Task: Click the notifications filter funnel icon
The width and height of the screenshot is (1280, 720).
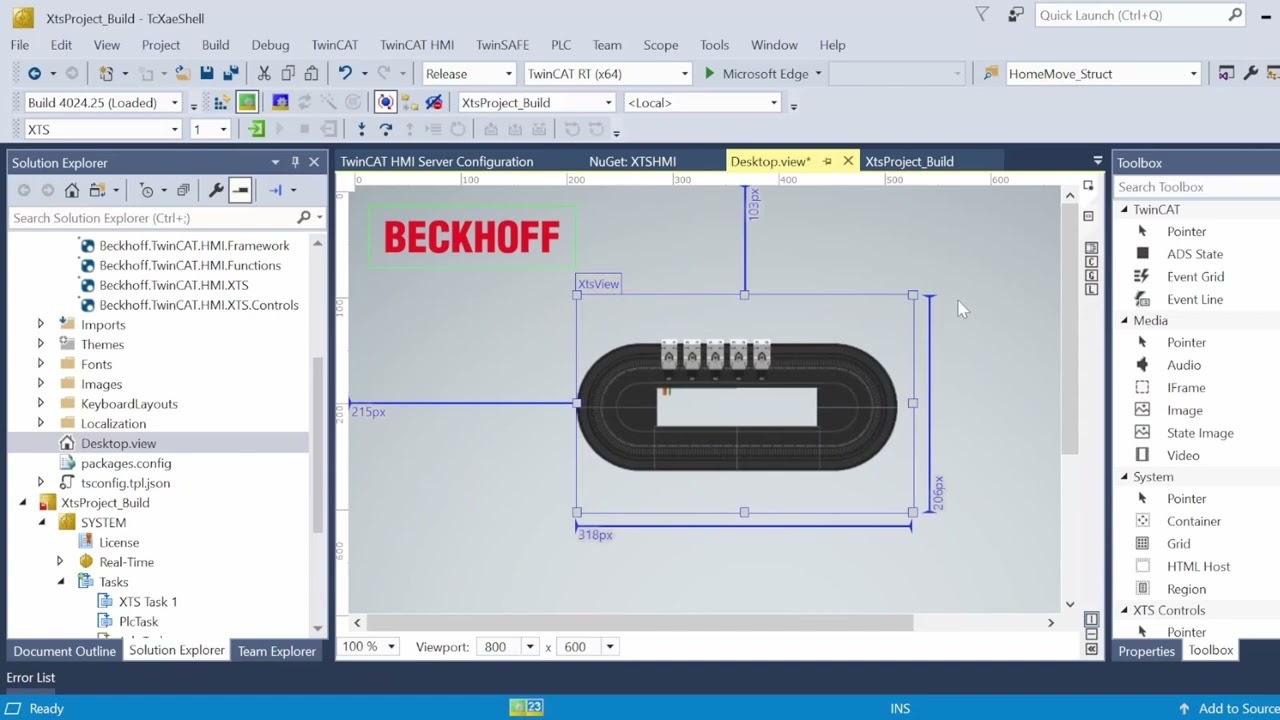Action: (x=982, y=15)
